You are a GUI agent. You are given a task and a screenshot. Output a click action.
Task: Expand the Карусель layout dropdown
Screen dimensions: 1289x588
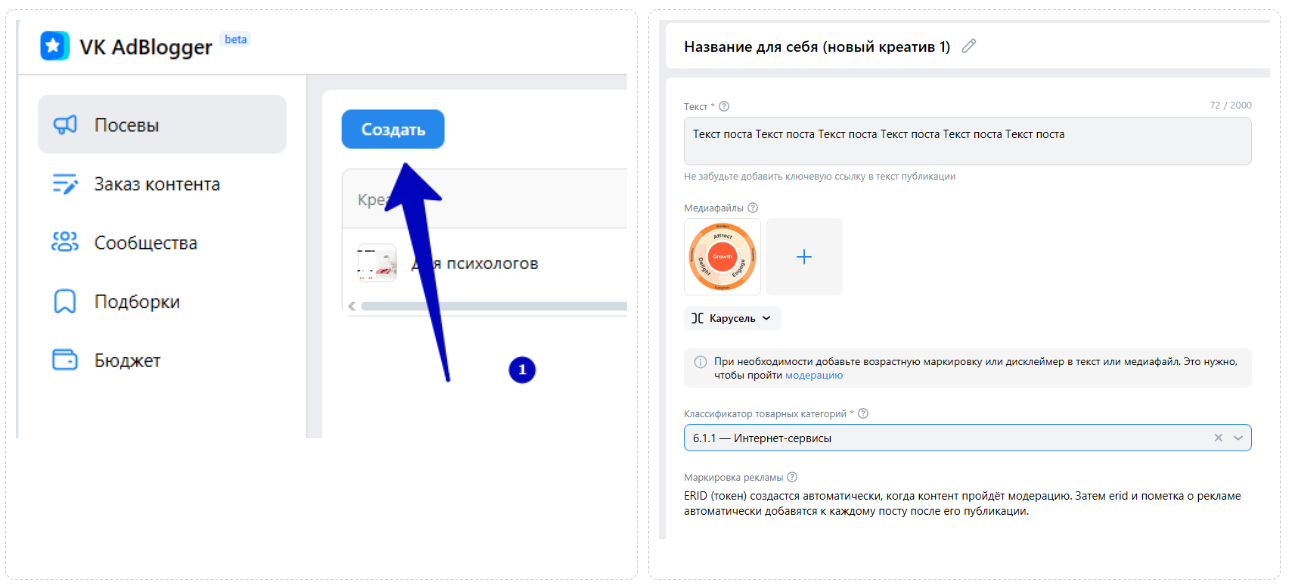pos(732,318)
